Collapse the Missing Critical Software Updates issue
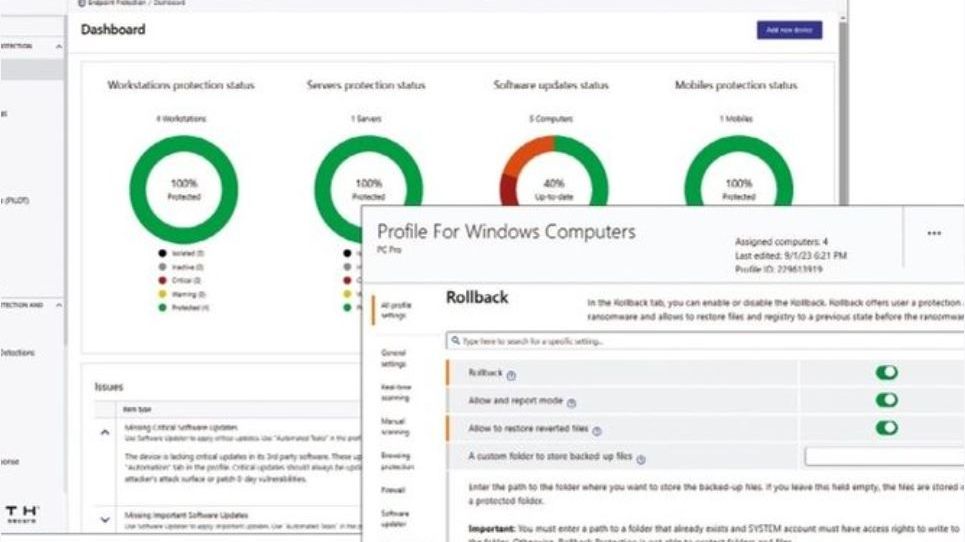The image size is (965, 542). 105,432
